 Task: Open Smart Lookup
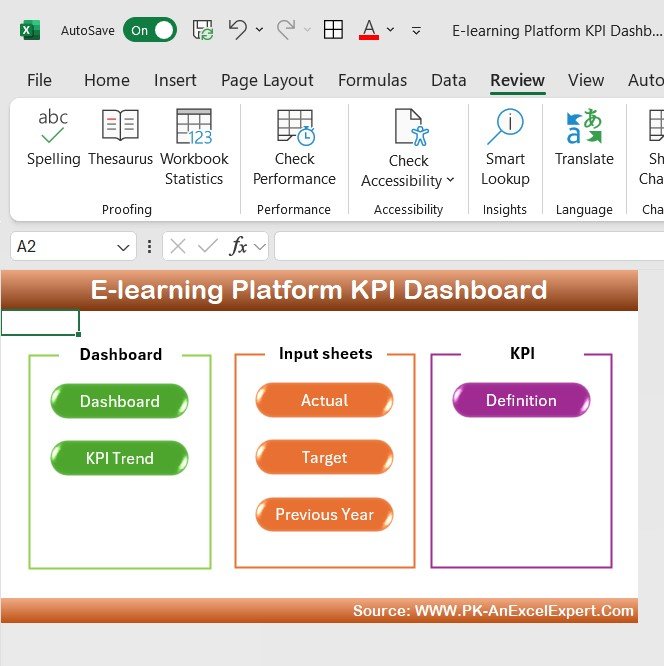click(x=505, y=147)
